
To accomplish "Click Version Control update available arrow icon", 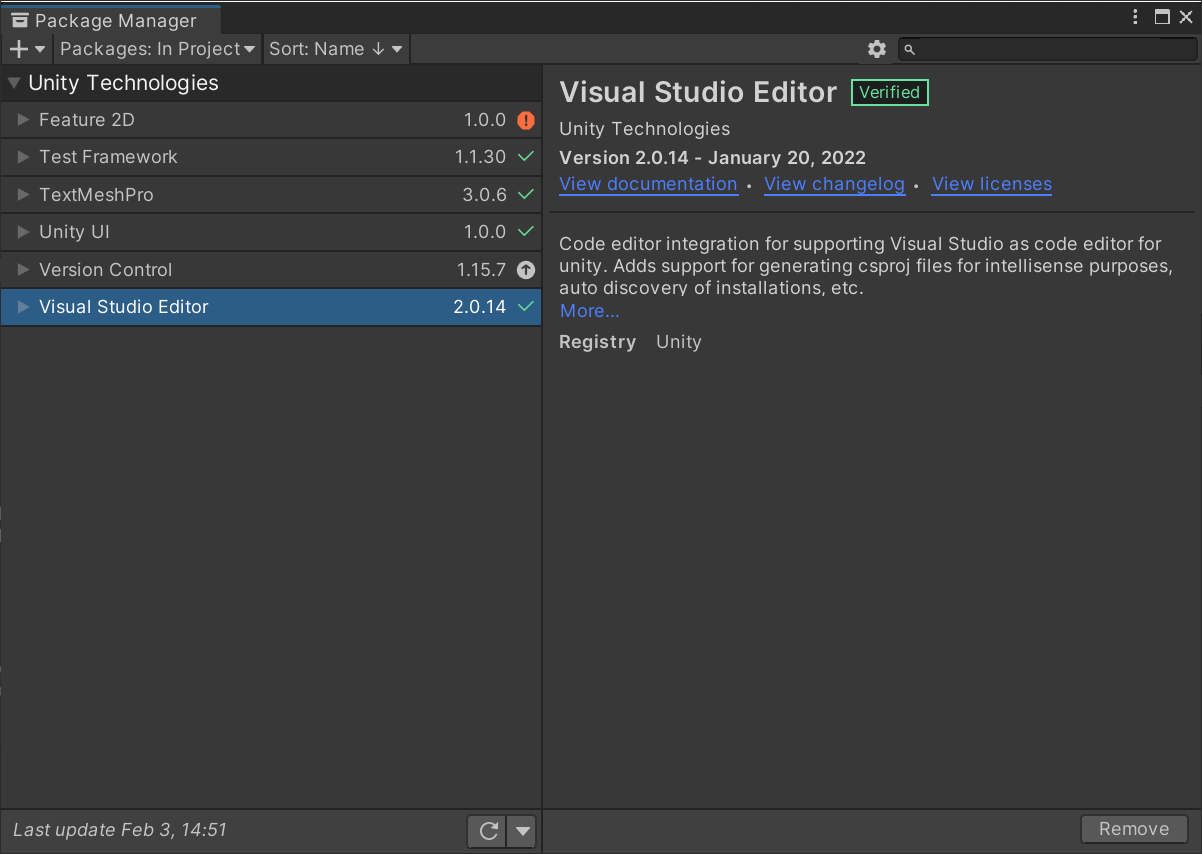I will click(x=526, y=270).
